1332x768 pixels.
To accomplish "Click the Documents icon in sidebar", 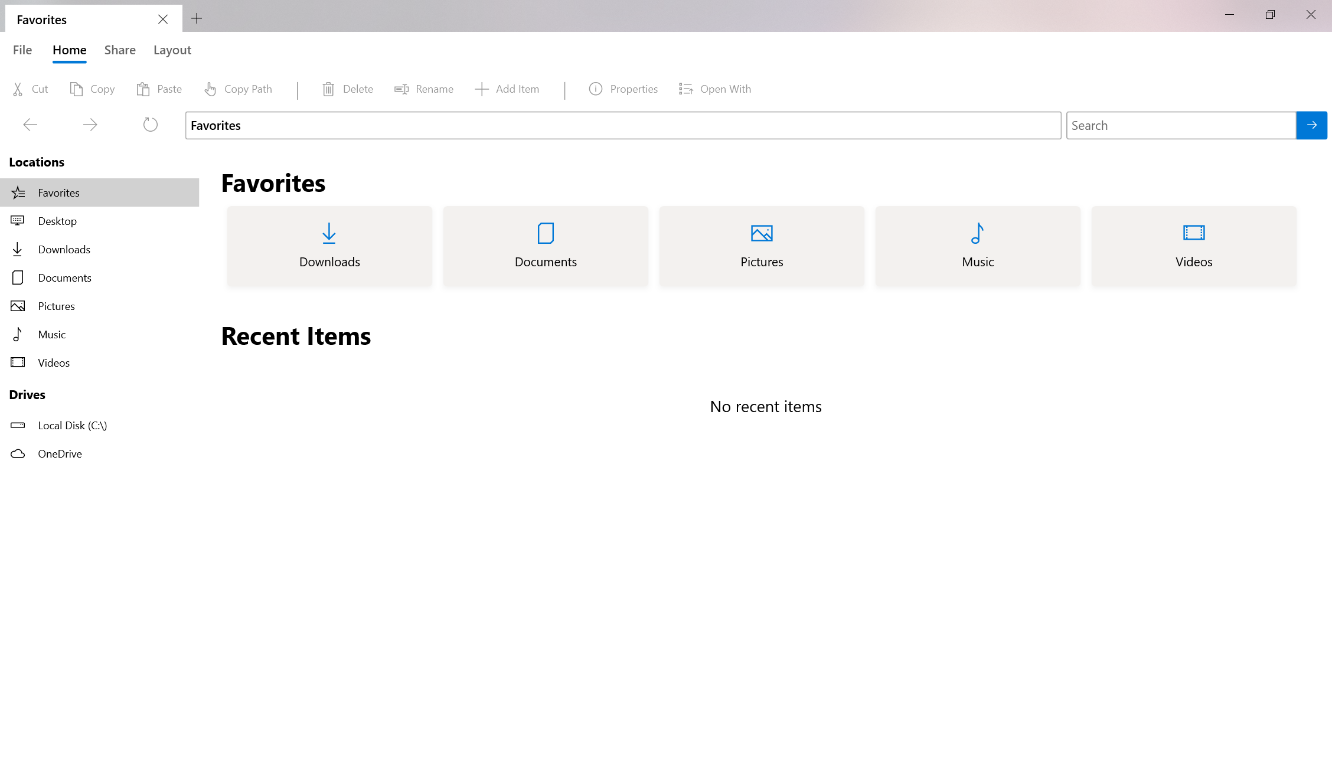I will [18, 278].
